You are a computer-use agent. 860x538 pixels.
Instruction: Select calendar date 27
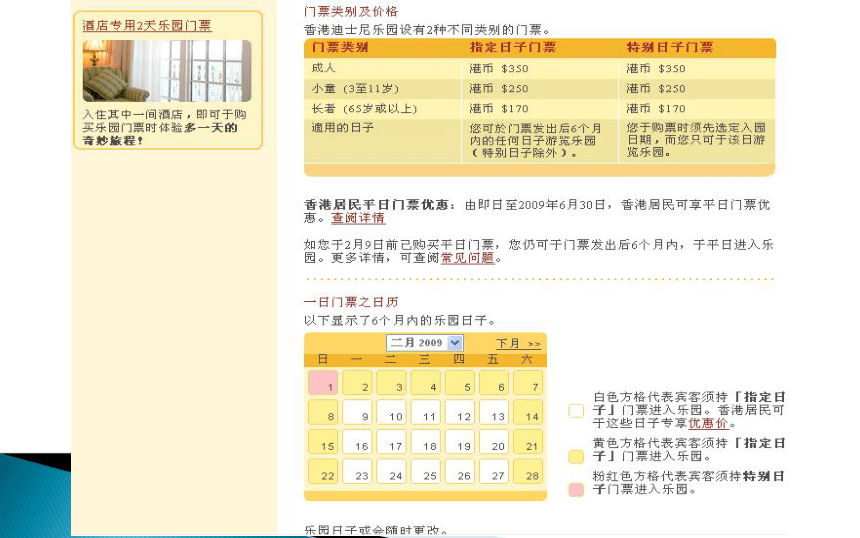tap(493, 472)
